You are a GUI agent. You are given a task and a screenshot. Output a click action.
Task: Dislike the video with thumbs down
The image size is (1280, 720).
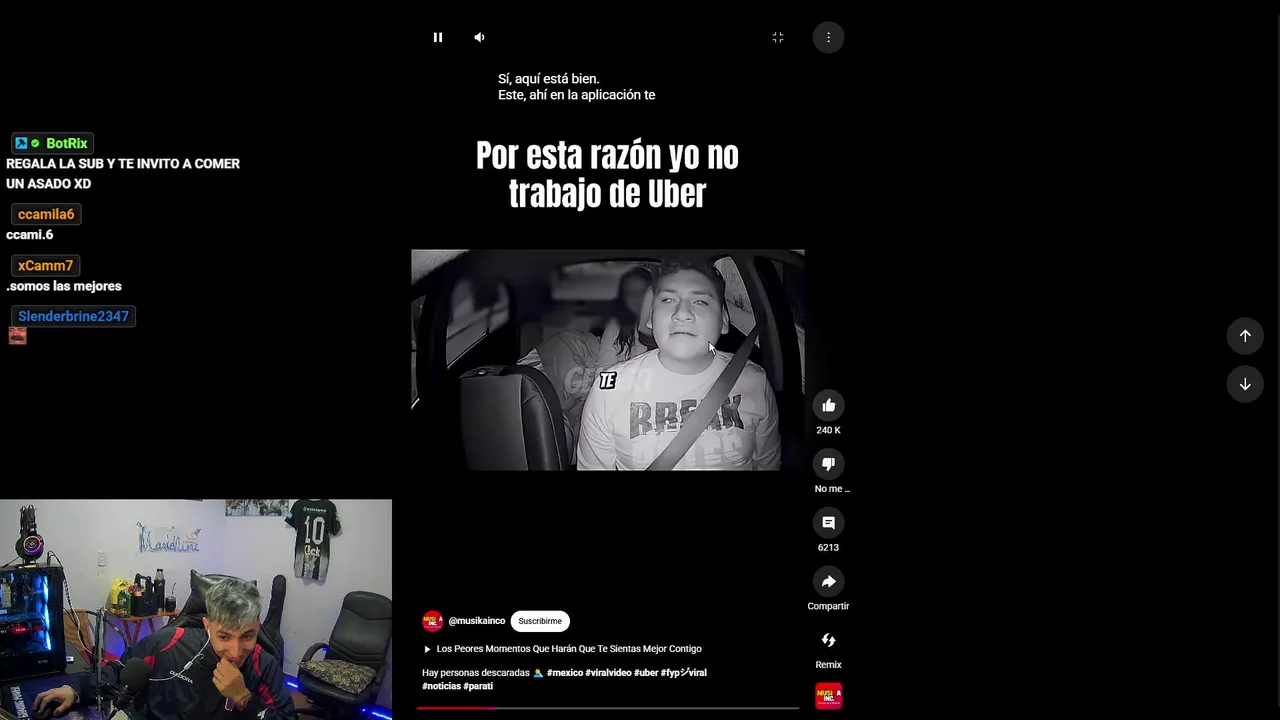(828, 464)
